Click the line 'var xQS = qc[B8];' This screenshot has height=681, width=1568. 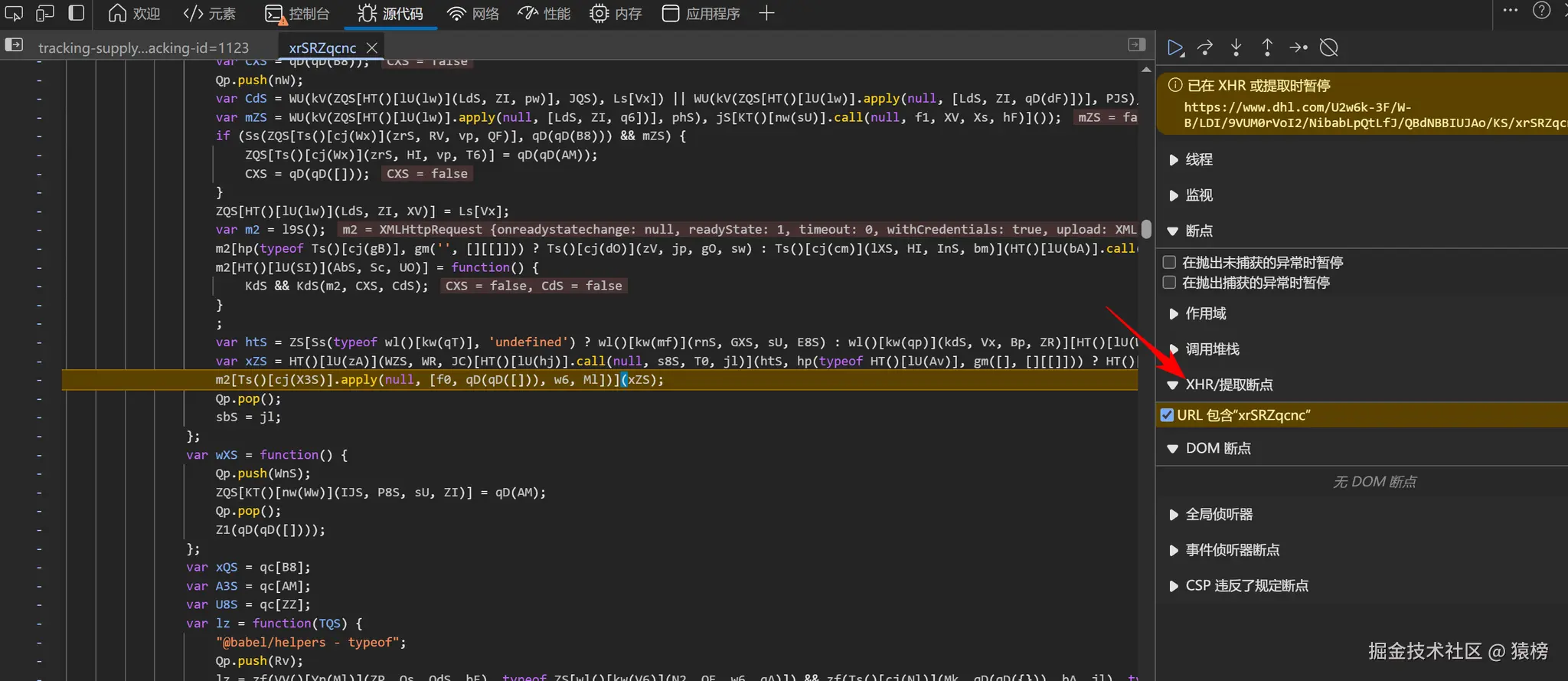[248, 568]
